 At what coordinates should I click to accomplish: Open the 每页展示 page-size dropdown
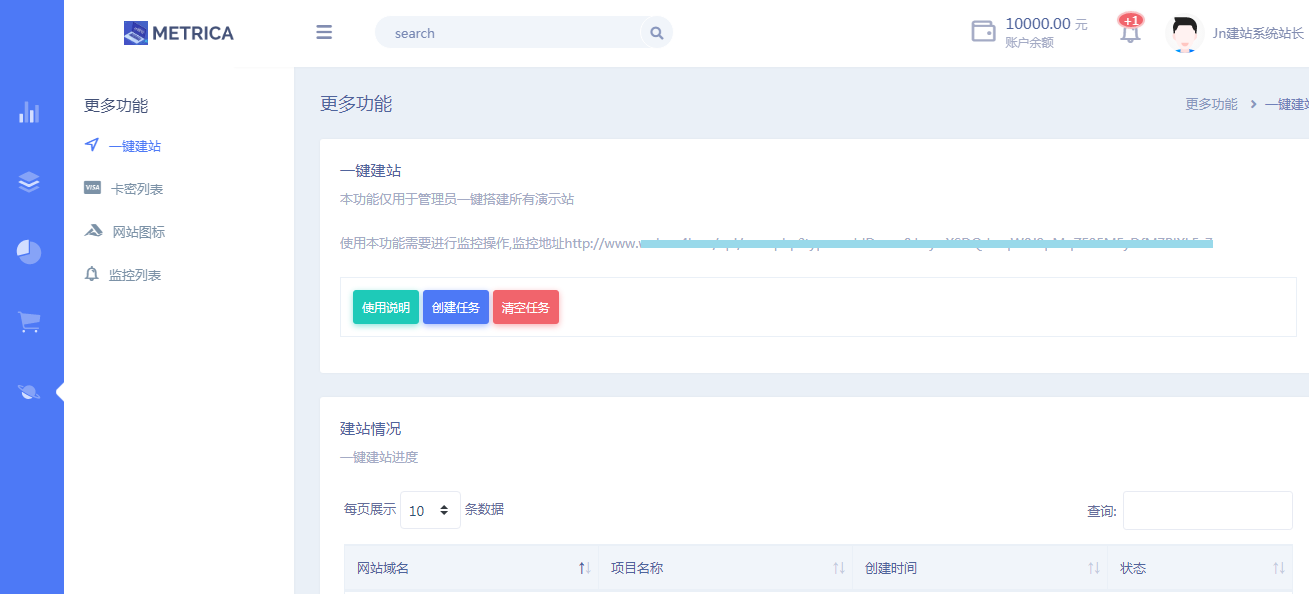(430, 510)
